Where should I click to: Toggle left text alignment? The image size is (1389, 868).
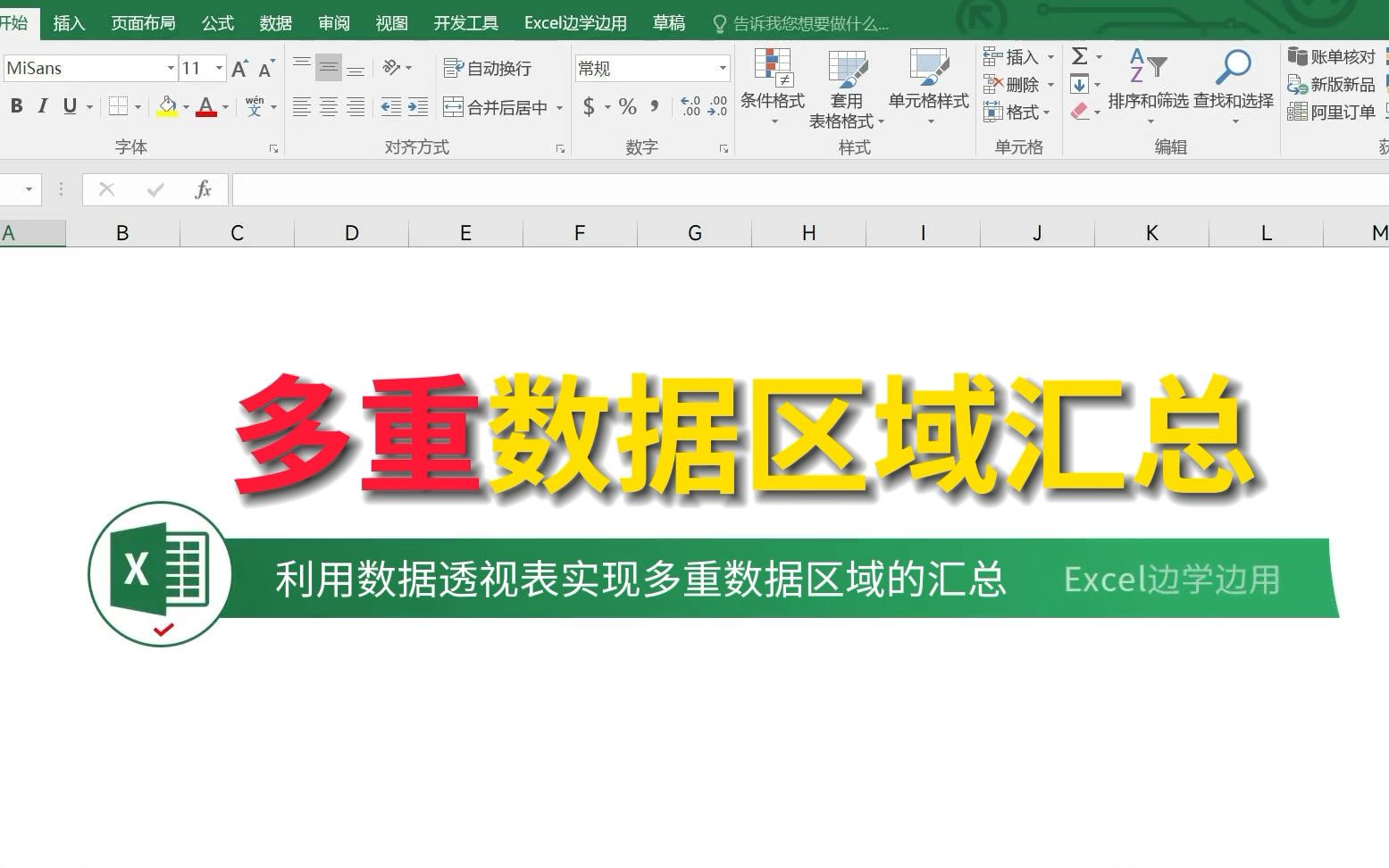pyautogui.click(x=302, y=107)
